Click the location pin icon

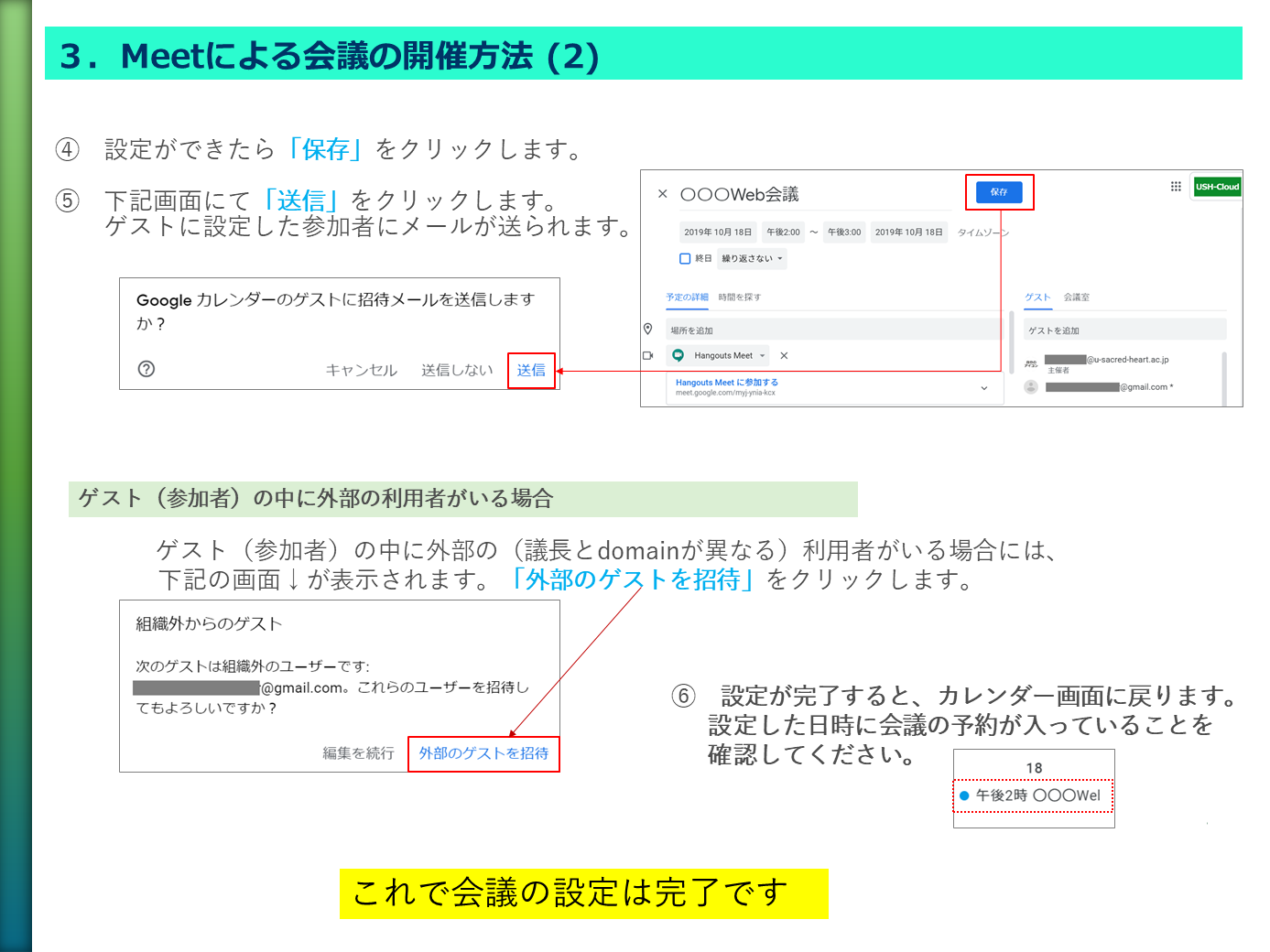click(x=647, y=330)
